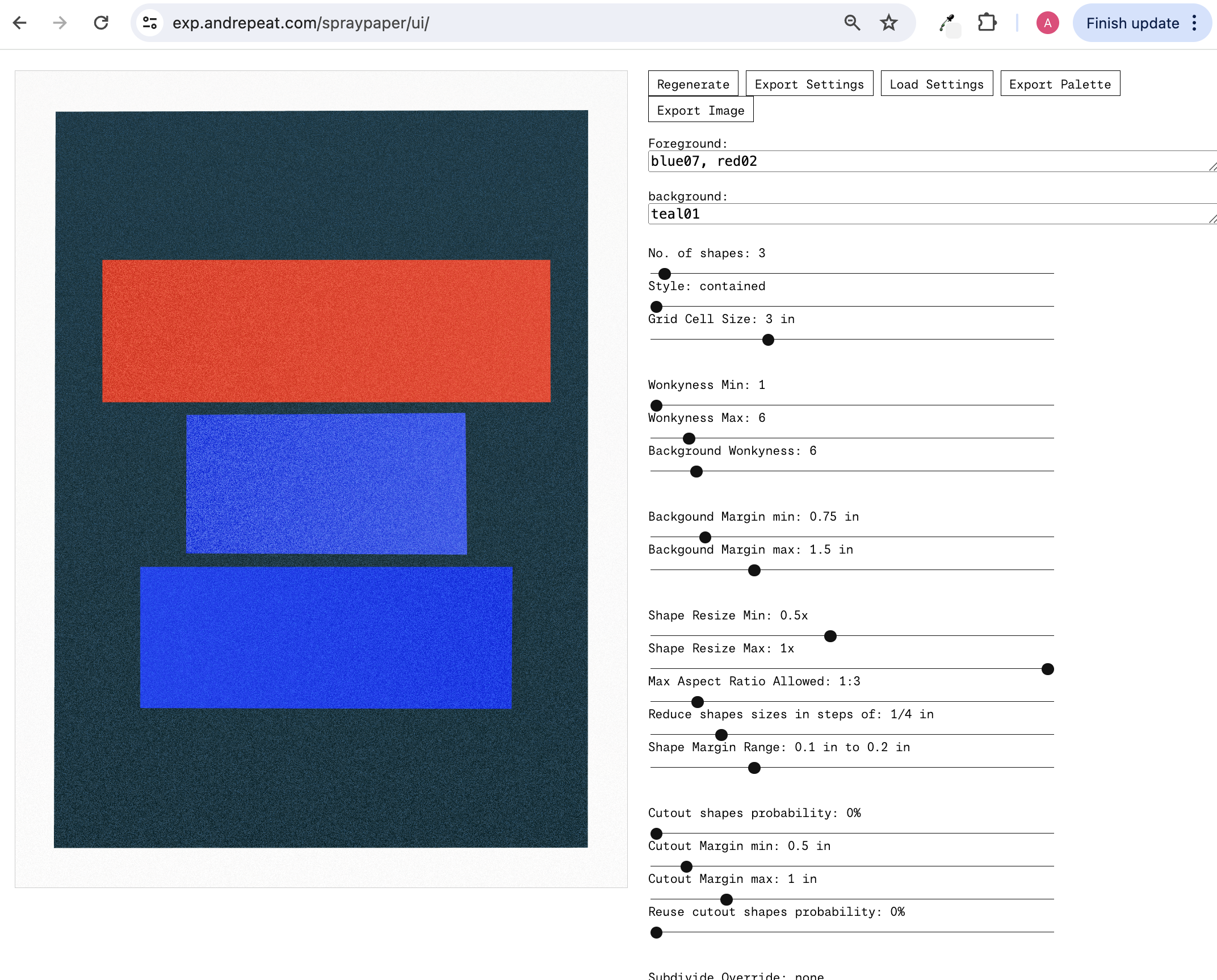Click the Finish update button

tap(1132, 23)
